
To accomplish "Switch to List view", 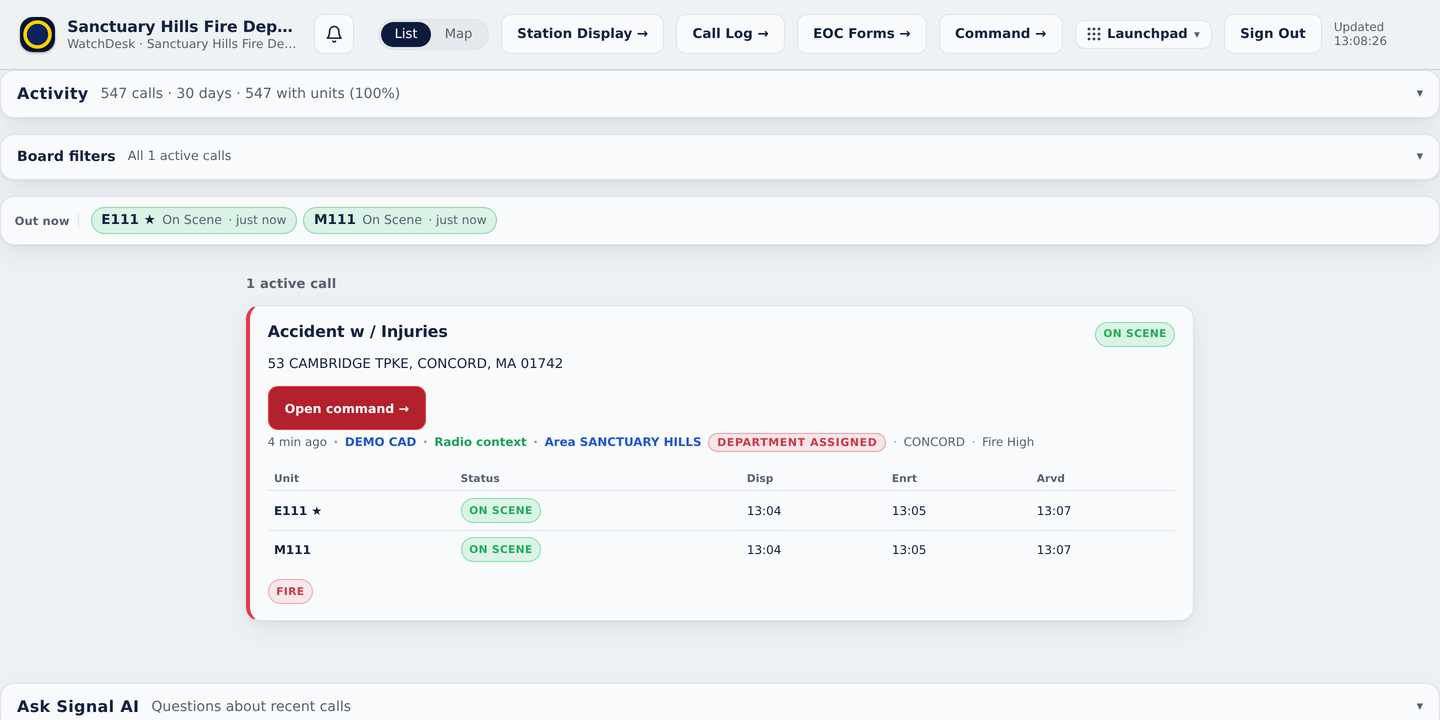I will [x=406, y=34].
